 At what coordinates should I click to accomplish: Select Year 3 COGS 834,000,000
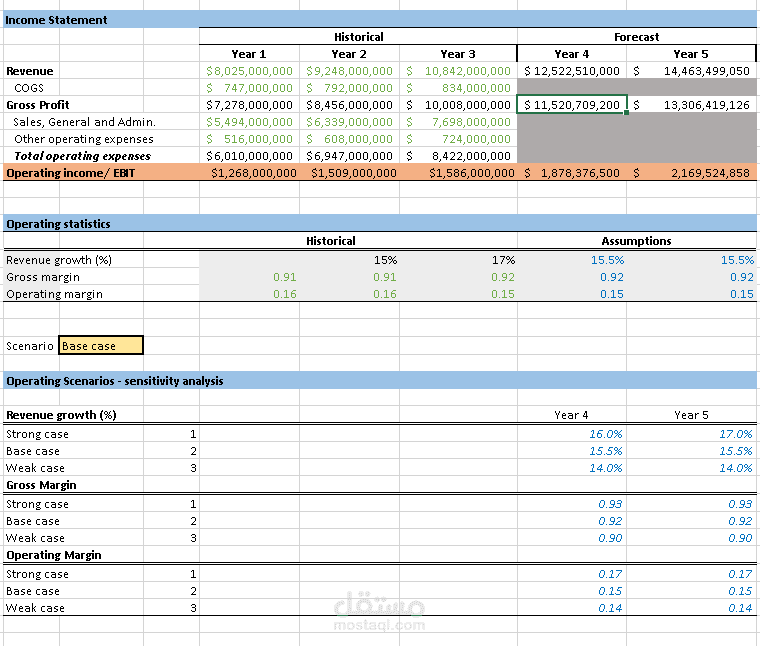click(459, 88)
